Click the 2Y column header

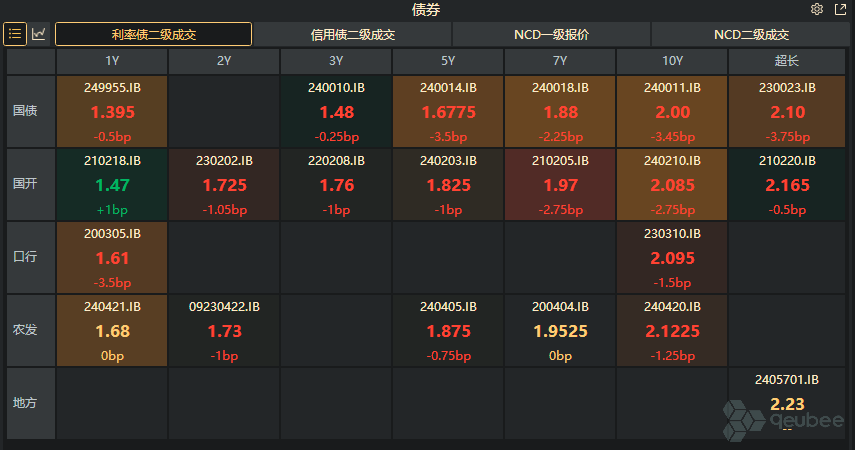click(224, 61)
